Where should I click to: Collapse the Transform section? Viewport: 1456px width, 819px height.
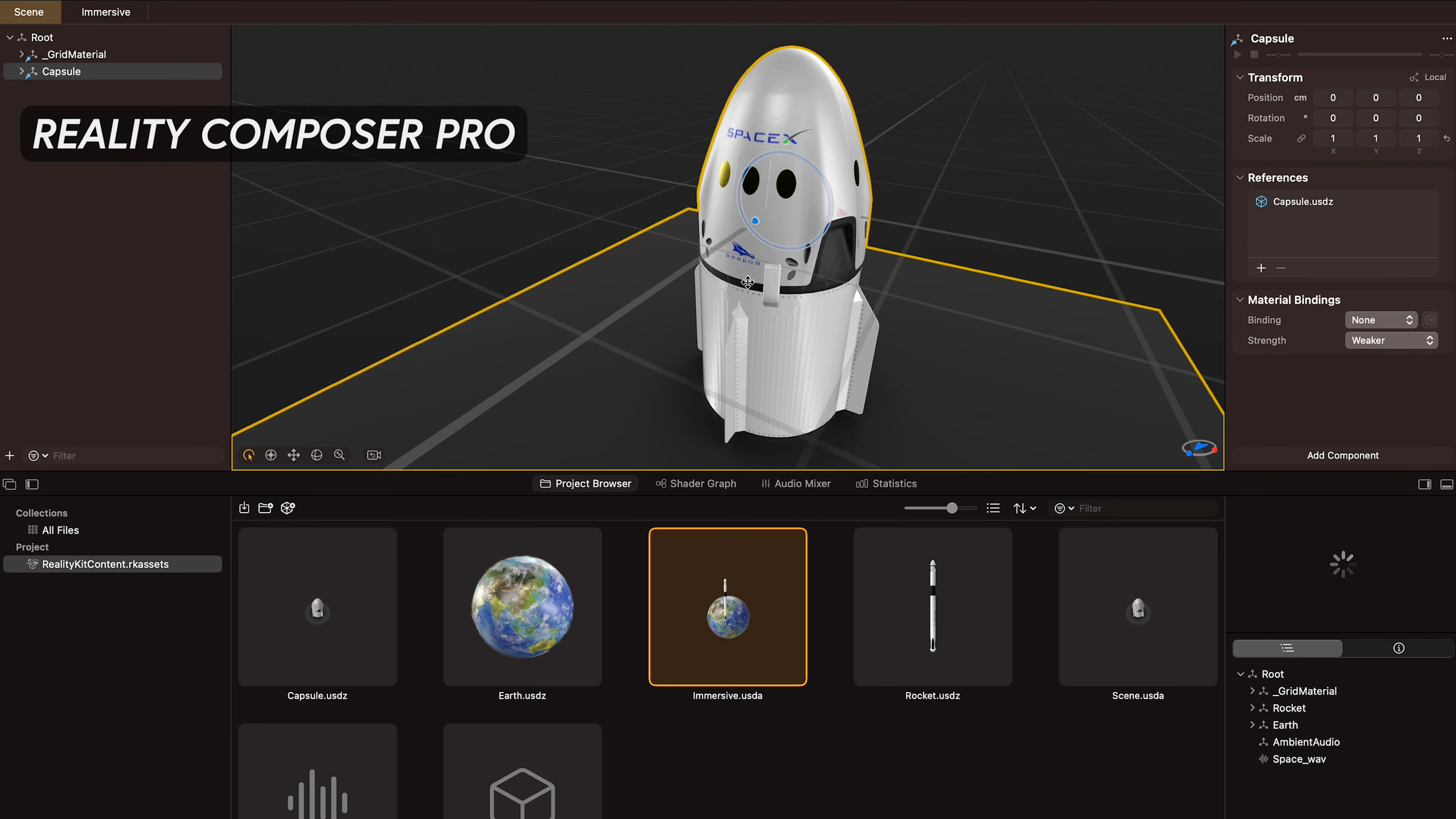pos(1240,77)
